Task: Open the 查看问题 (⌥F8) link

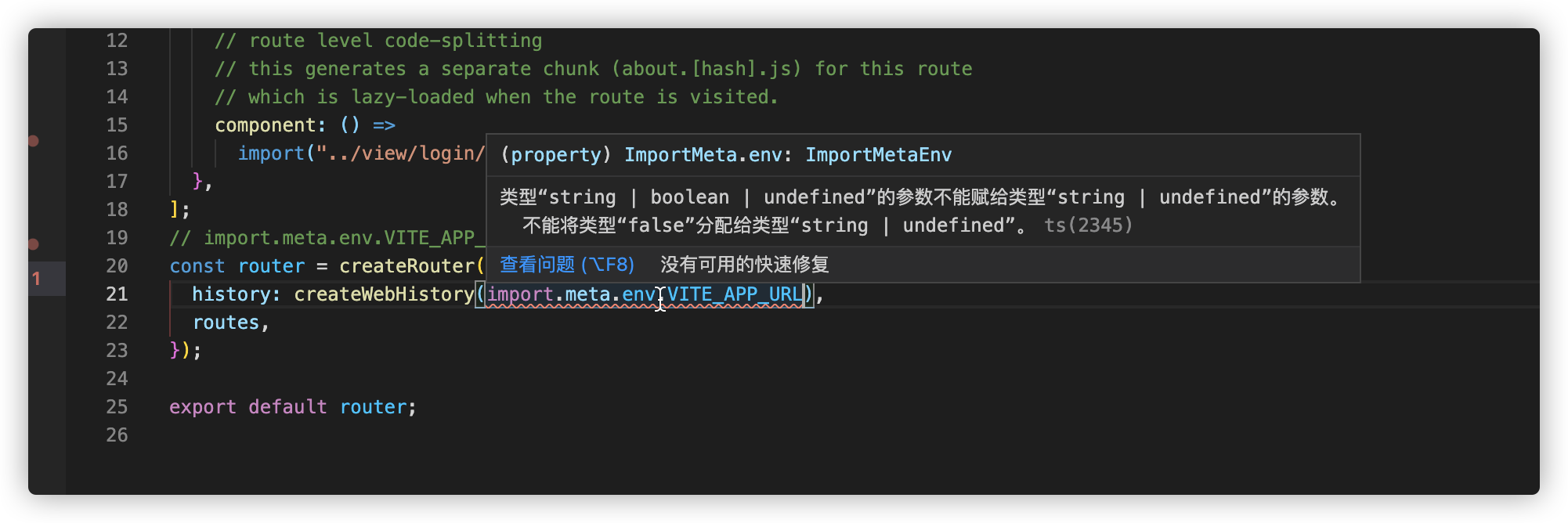Action: click(567, 265)
